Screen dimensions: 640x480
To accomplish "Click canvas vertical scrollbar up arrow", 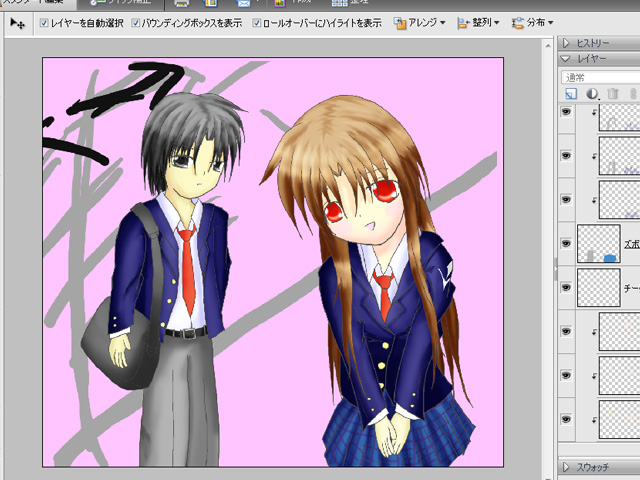I will [x=549, y=46].
